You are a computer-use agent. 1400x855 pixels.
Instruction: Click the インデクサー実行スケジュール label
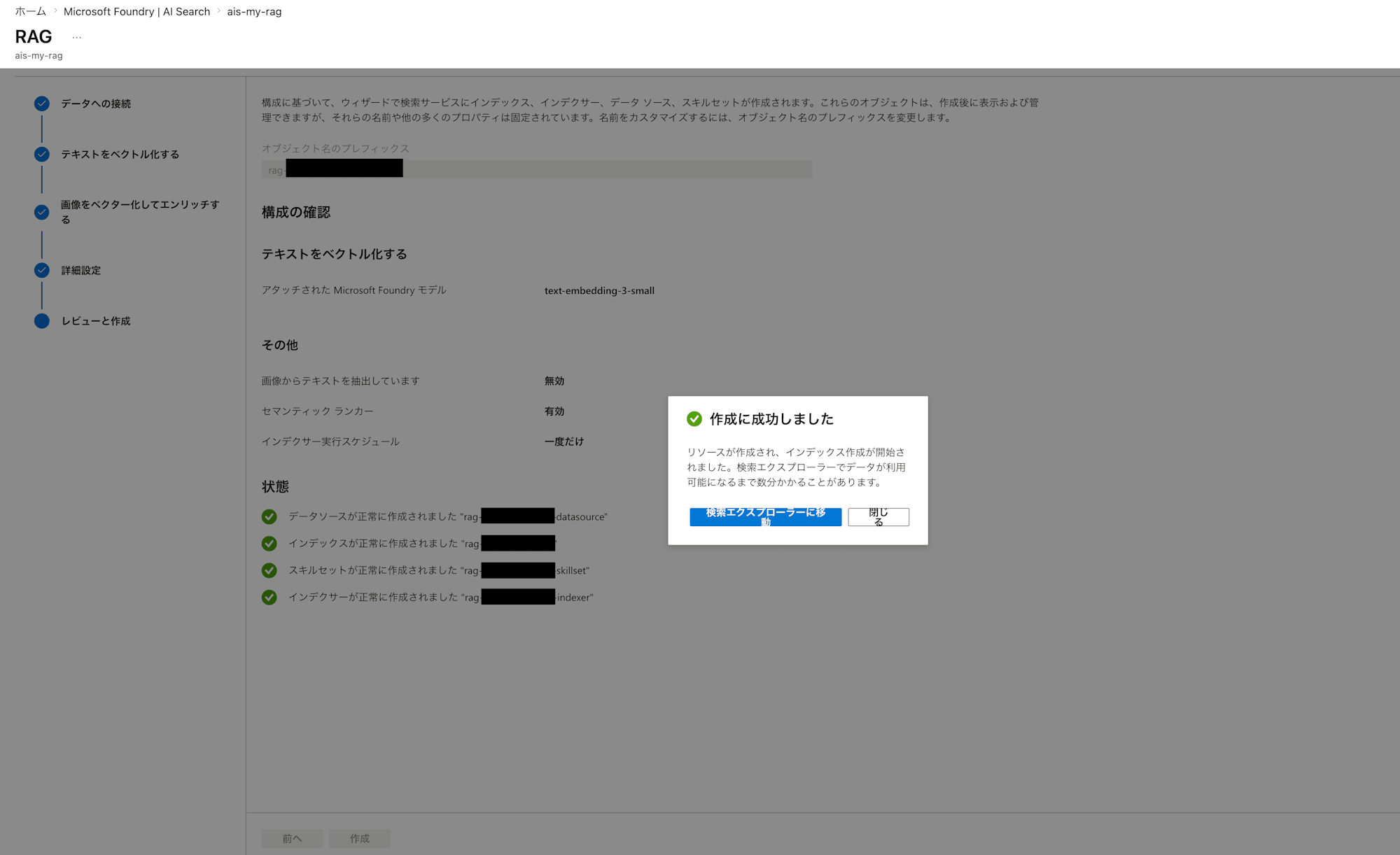pyautogui.click(x=330, y=441)
